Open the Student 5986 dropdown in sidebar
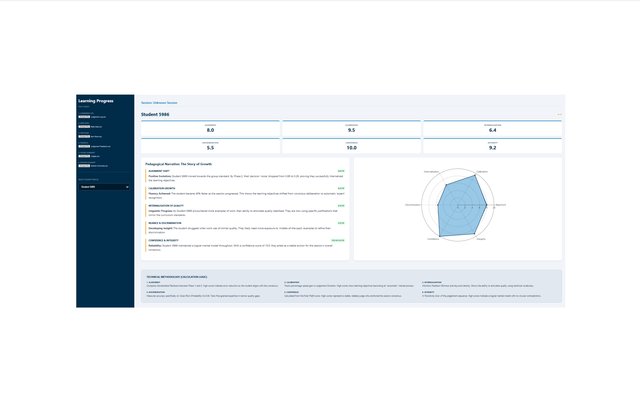 104,186
